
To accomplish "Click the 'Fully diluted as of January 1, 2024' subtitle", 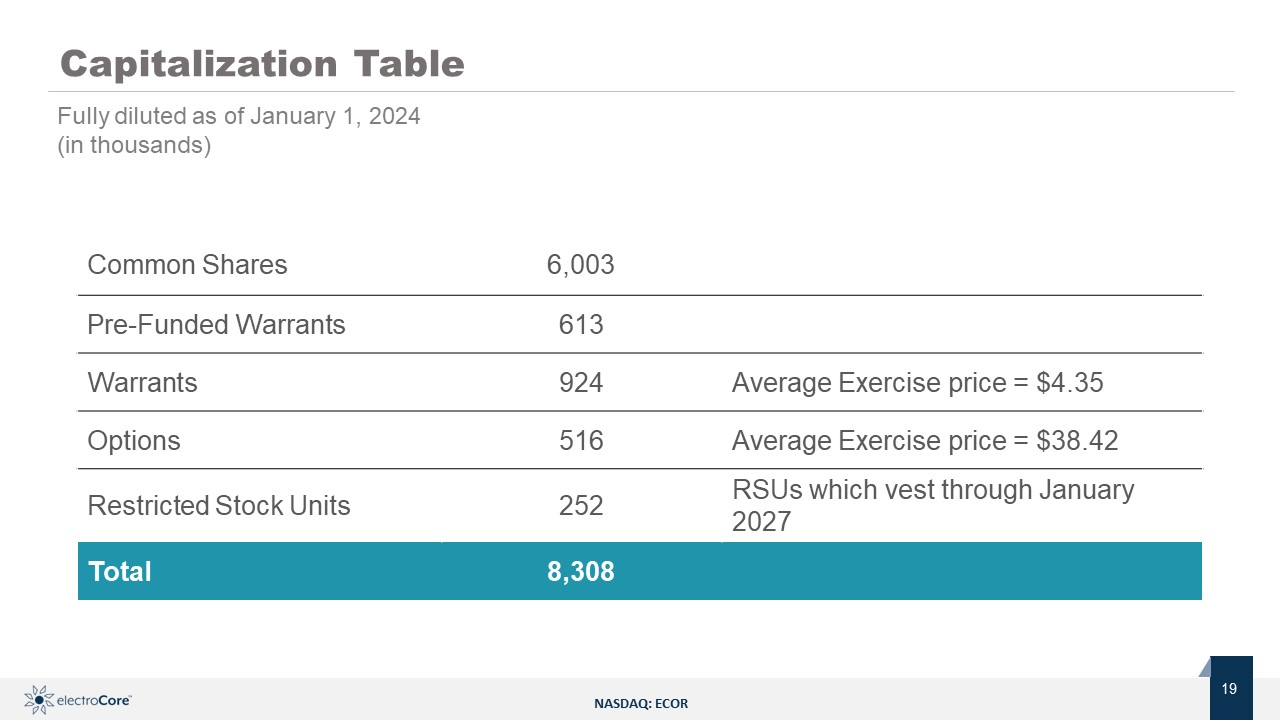I will (239, 116).
